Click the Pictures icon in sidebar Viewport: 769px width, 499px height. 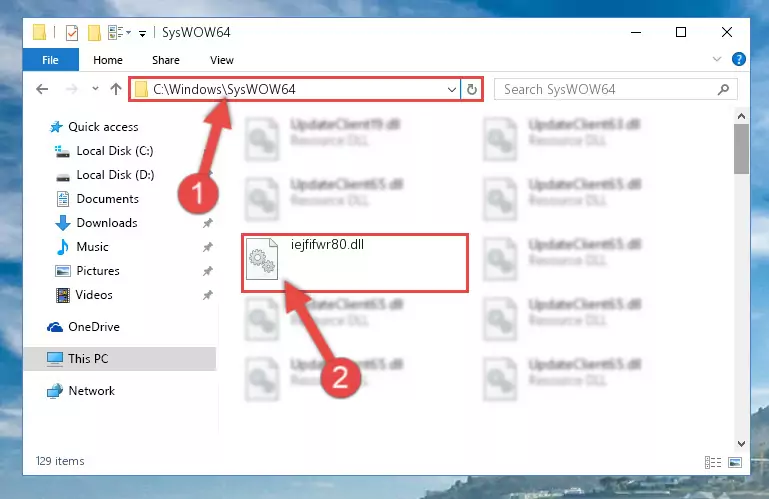(63, 271)
